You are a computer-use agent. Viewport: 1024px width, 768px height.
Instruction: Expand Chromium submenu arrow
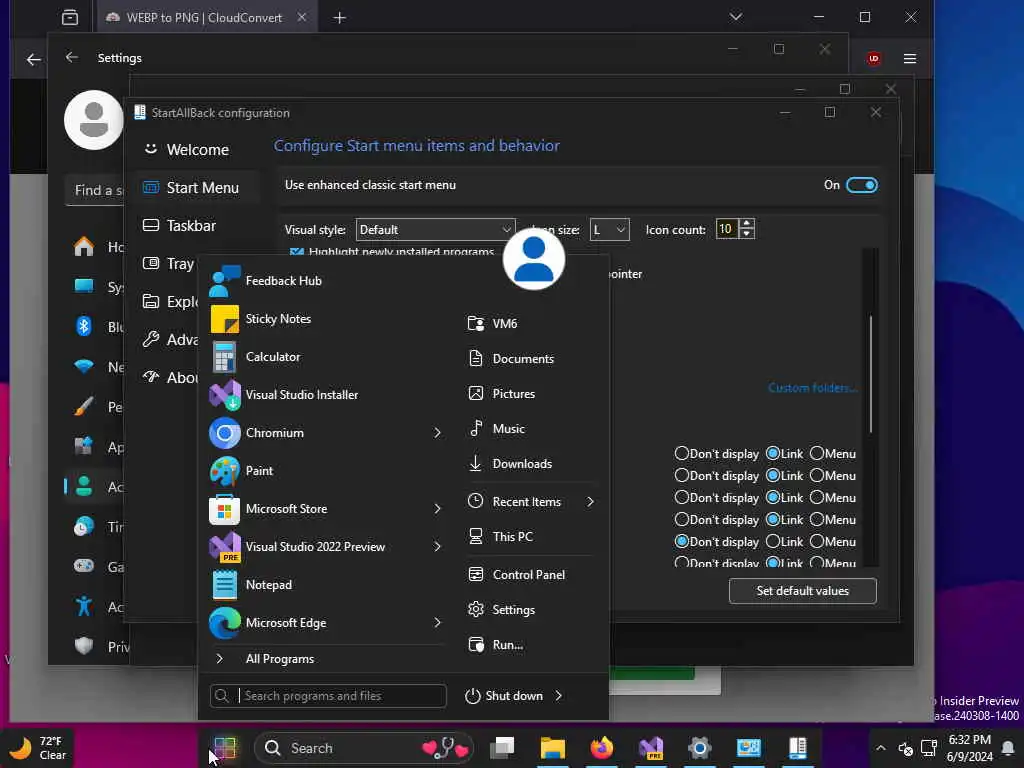438,432
